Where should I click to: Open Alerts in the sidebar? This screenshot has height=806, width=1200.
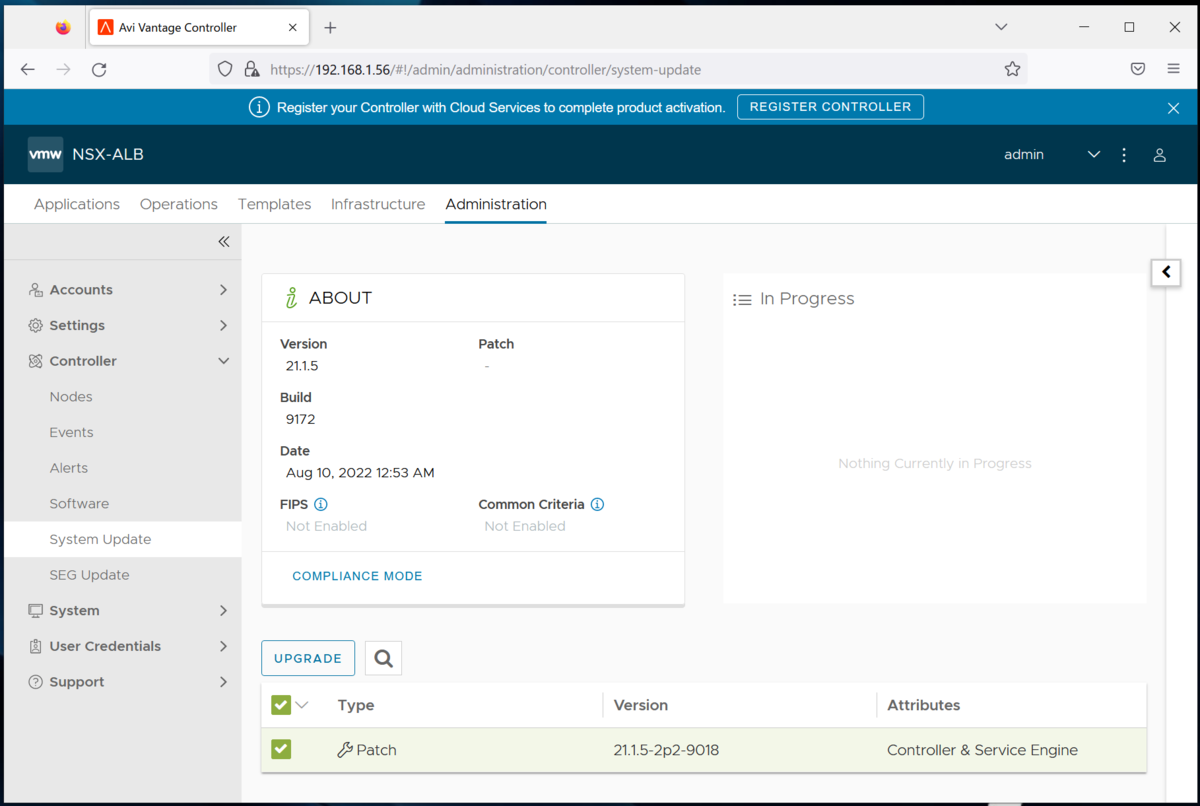coord(69,468)
